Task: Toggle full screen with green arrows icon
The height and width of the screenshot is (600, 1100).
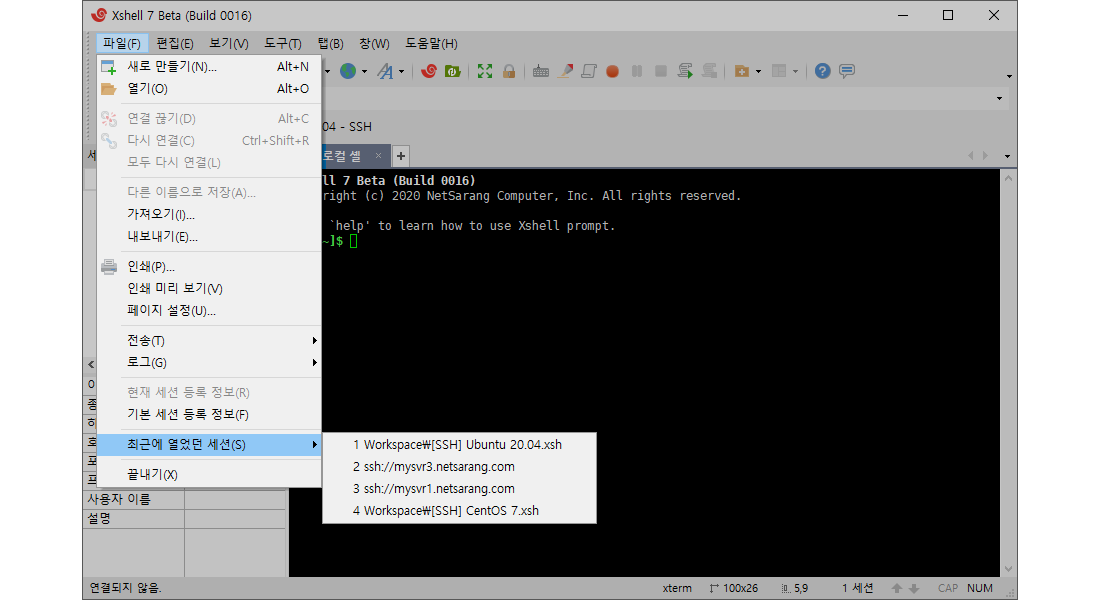Action: pos(485,71)
